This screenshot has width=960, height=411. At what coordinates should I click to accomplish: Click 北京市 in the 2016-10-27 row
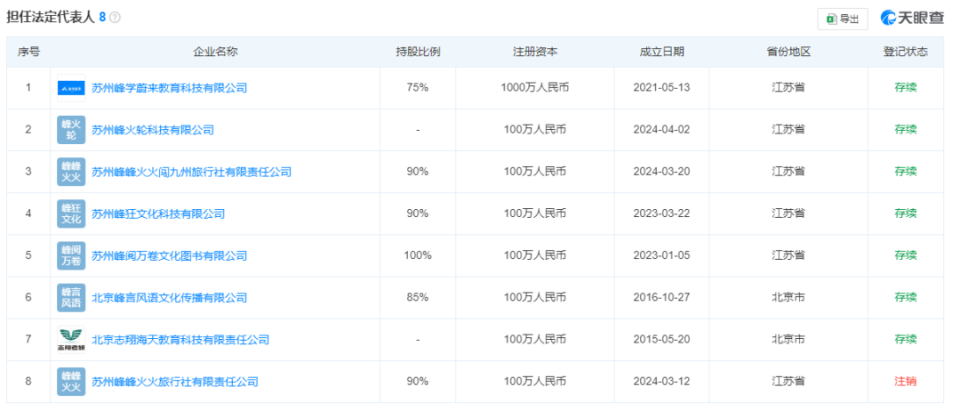(789, 298)
